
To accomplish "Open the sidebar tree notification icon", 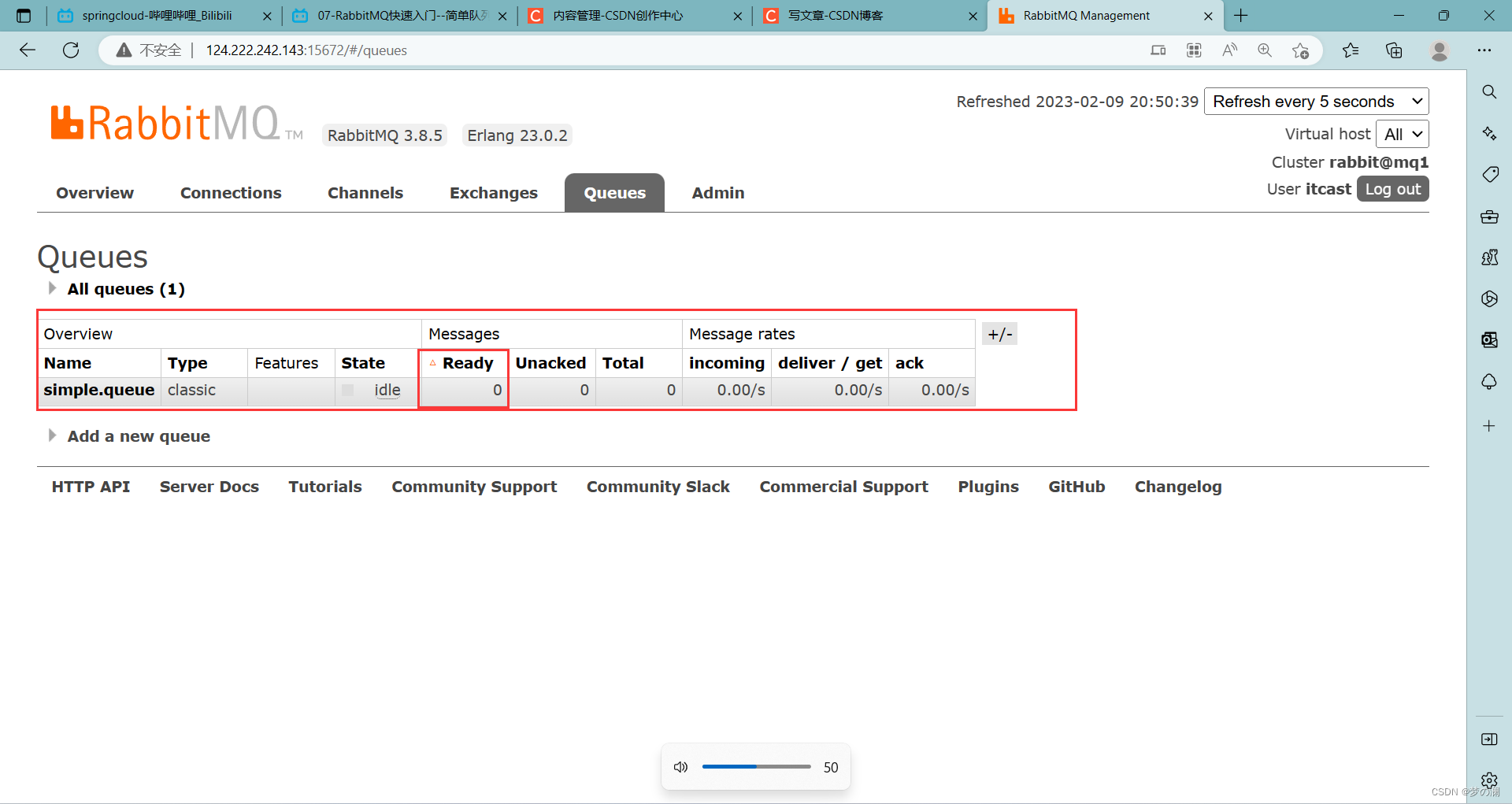I will pos(1489,381).
